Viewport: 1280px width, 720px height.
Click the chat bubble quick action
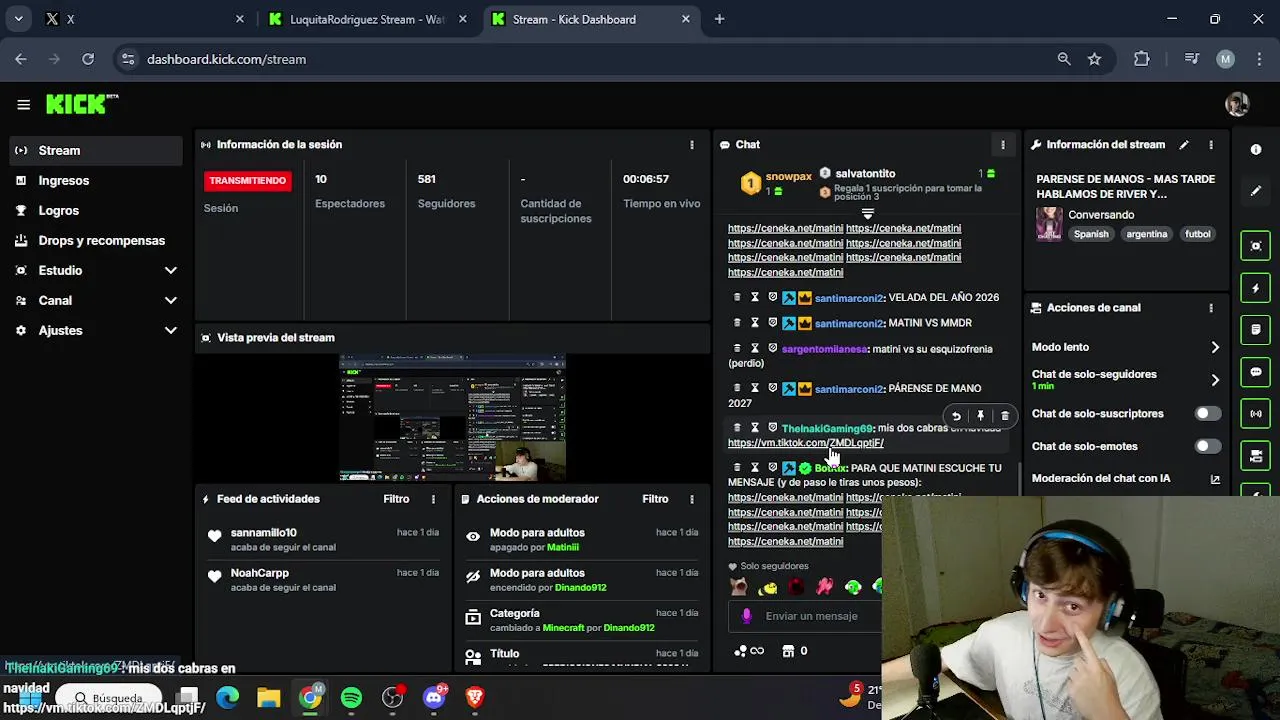click(x=1256, y=372)
